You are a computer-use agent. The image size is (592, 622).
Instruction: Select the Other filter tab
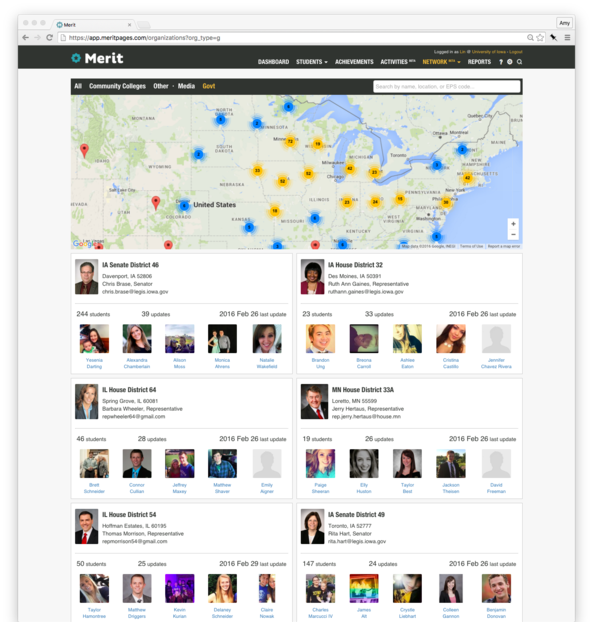[161, 86]
